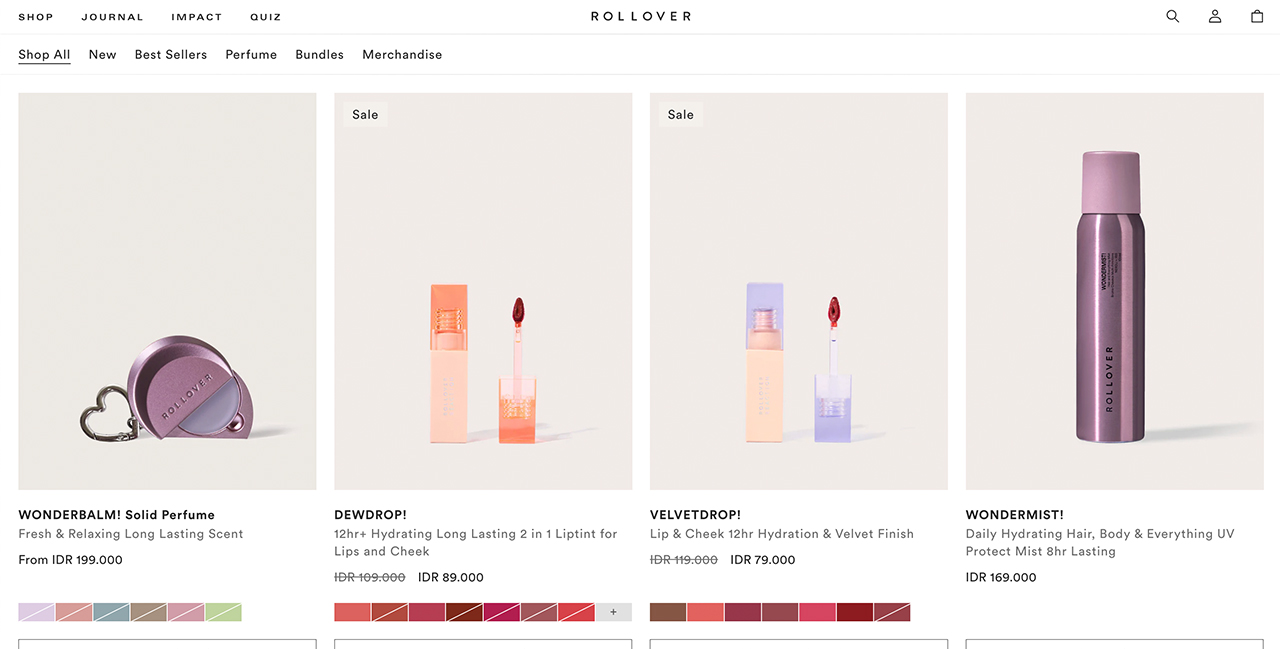Open the IMPACT menu item
The height and width of the screenshot is (649, 1280).
tap(196, 17)
